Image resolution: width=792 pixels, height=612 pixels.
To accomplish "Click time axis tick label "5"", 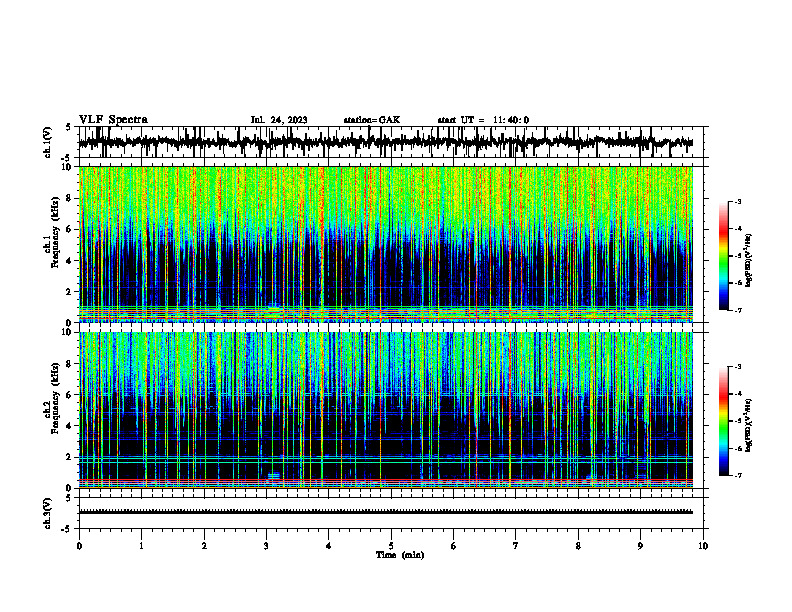I will coord(391,546).
